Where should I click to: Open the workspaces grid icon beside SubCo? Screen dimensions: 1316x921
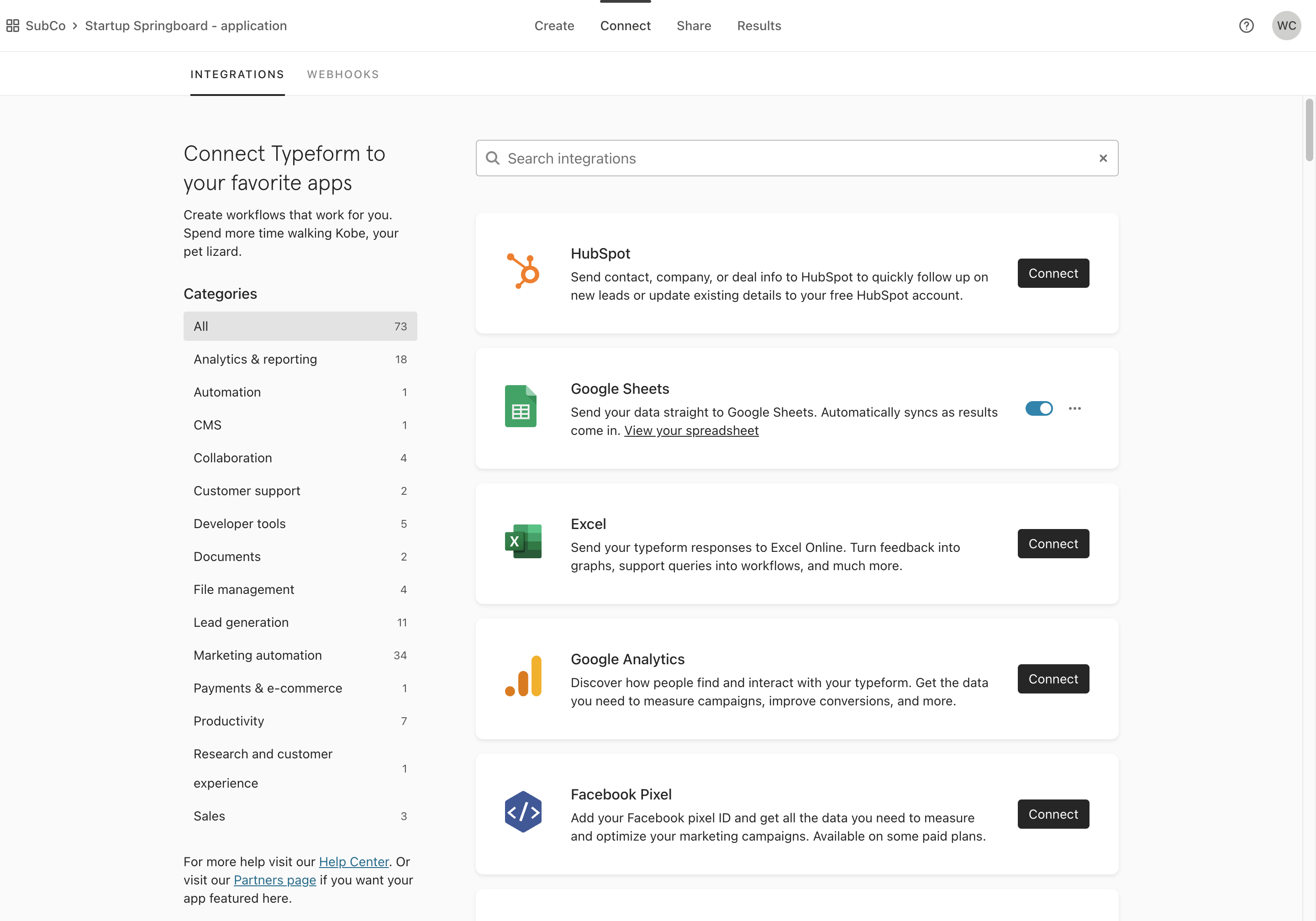pos(13,26)
